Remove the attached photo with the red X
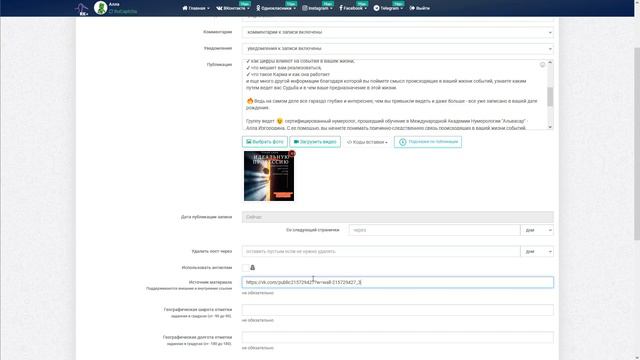 292,153
